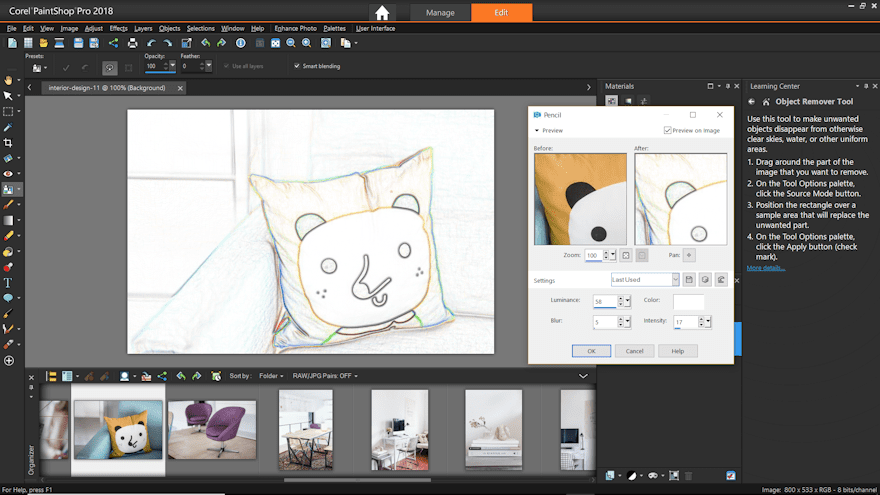The width and height of the screenshot is (880, 495).
Task: Click the Color swatch in Pencil dialog
Action: click(689, 301)
